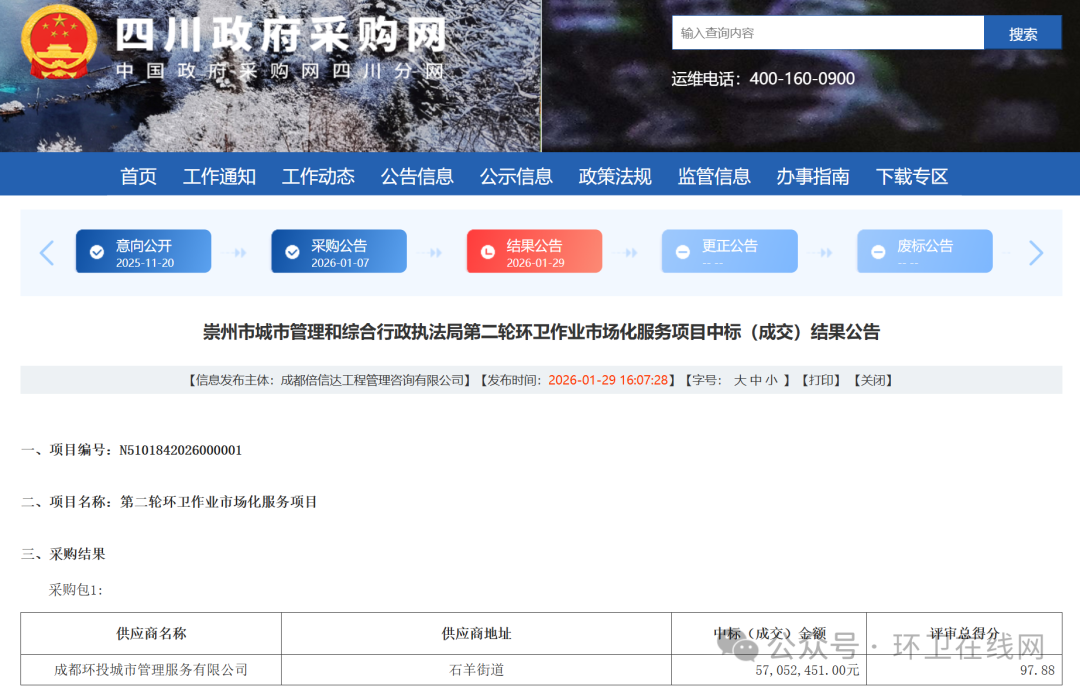Click project number N5101842026000001
This screenshot has width=1080, height=690.
click(180, 450)
